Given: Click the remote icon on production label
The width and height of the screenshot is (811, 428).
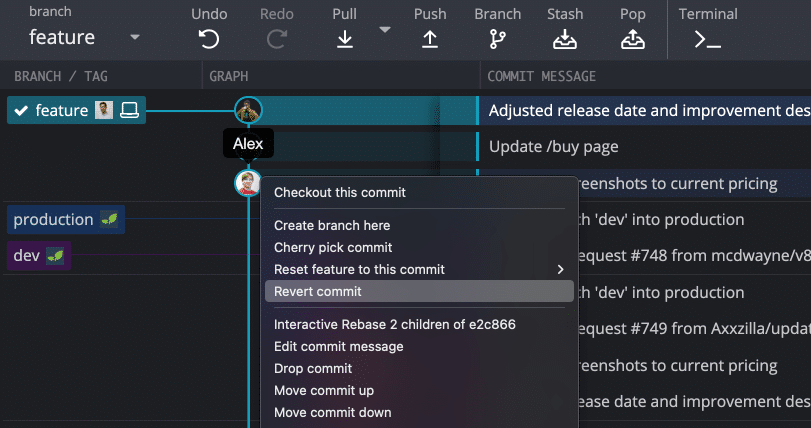Looking at the screenshot, I should pos(109,220).
